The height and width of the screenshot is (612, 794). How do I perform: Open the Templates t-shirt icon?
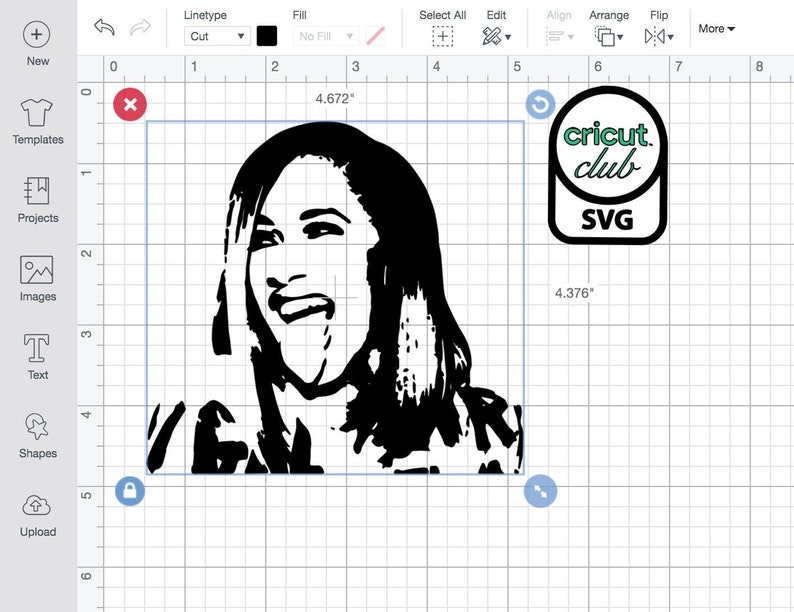[x=36, y=112]
